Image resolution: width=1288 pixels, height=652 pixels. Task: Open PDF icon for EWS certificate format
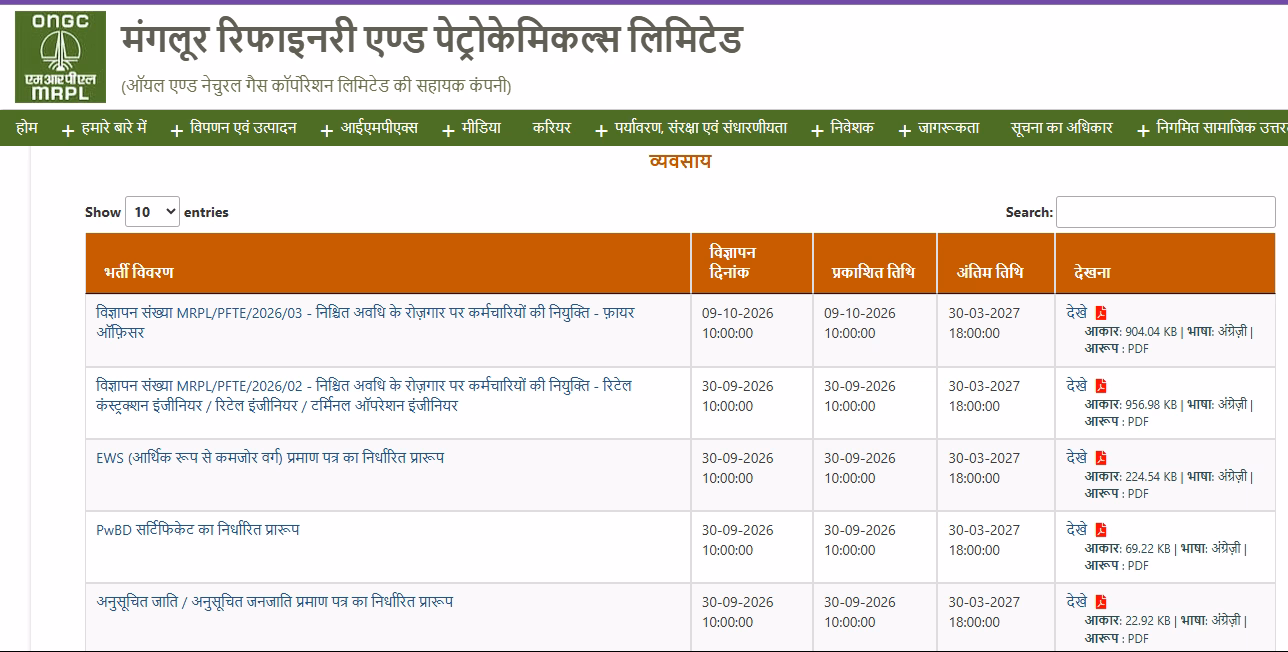(x=1101, y=458)
